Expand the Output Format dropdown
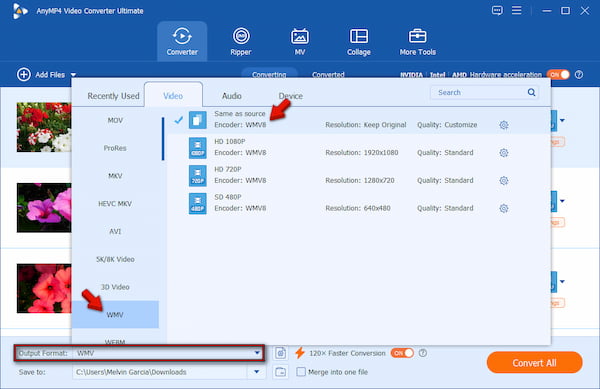The image size is (600, 389). [x=257, y=353]
